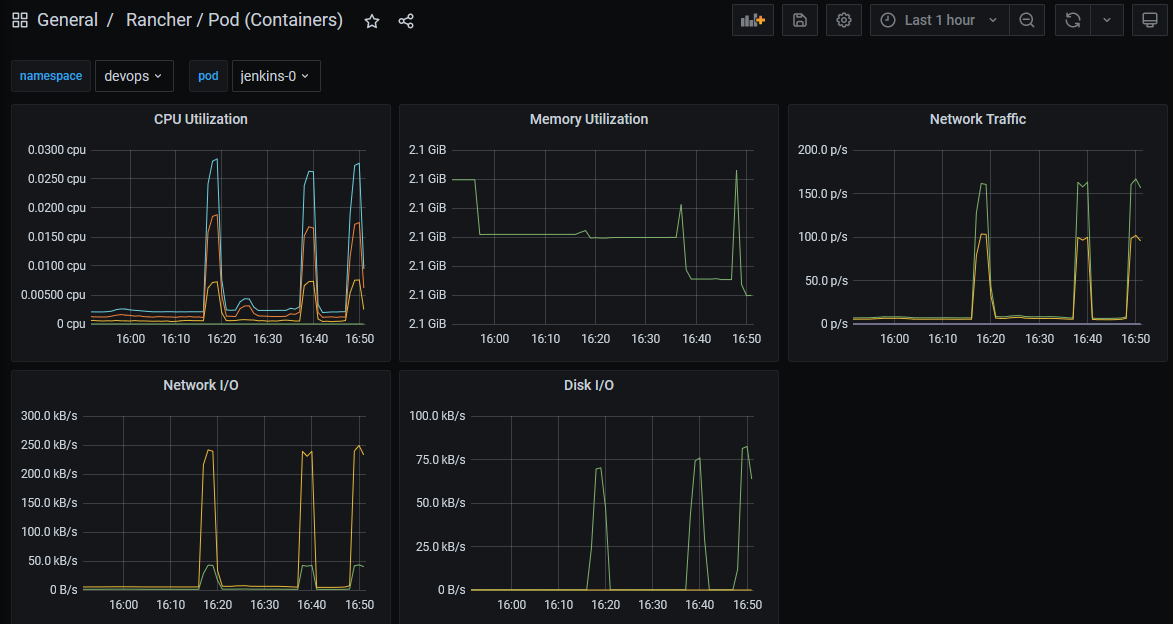This screenshot has width=1173, height=624.
Task: Save the dashboard
Action: (x=800, y=20)
